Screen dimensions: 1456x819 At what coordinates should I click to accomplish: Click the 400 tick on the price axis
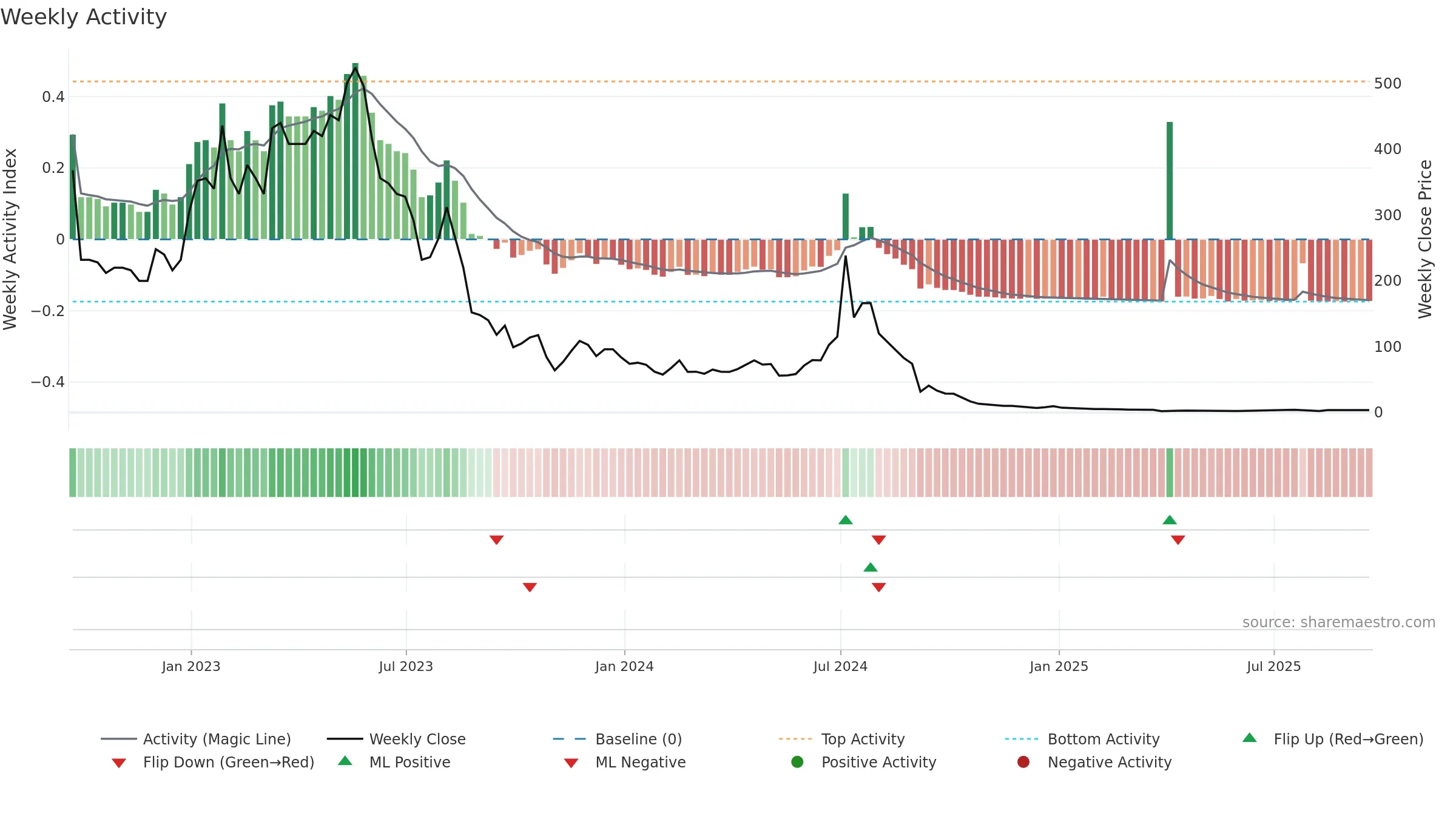pyautogui.click(x=1388, y=149)
